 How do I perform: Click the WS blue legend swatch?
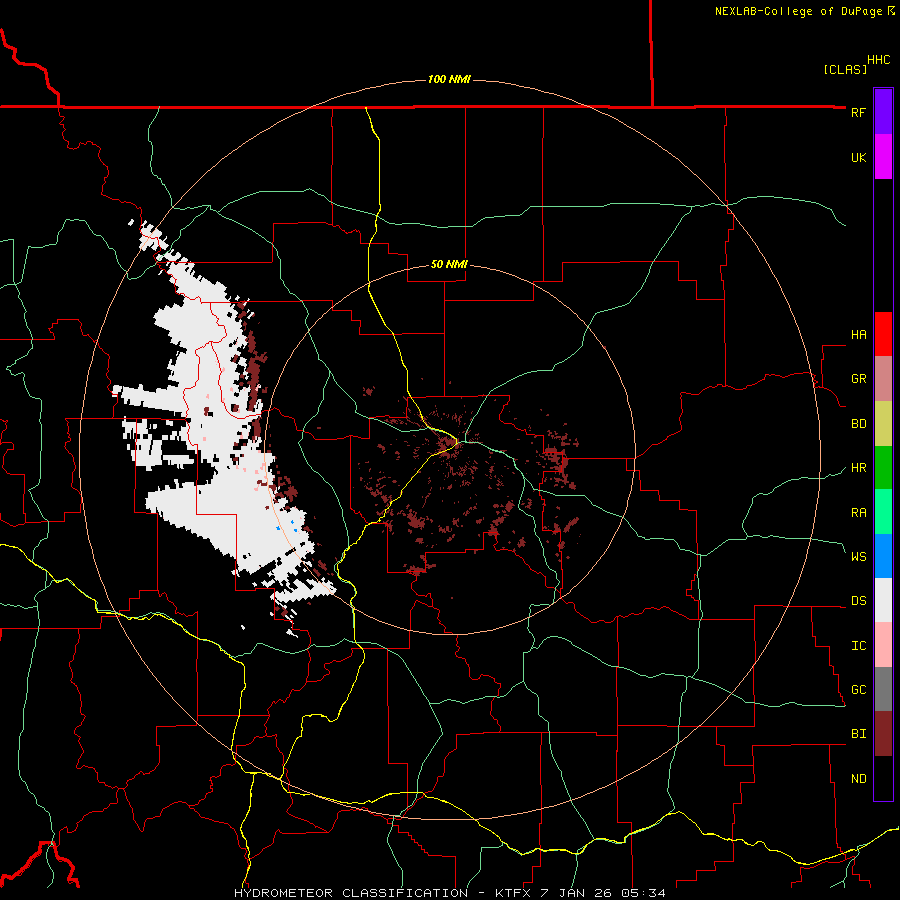point(883,556)
